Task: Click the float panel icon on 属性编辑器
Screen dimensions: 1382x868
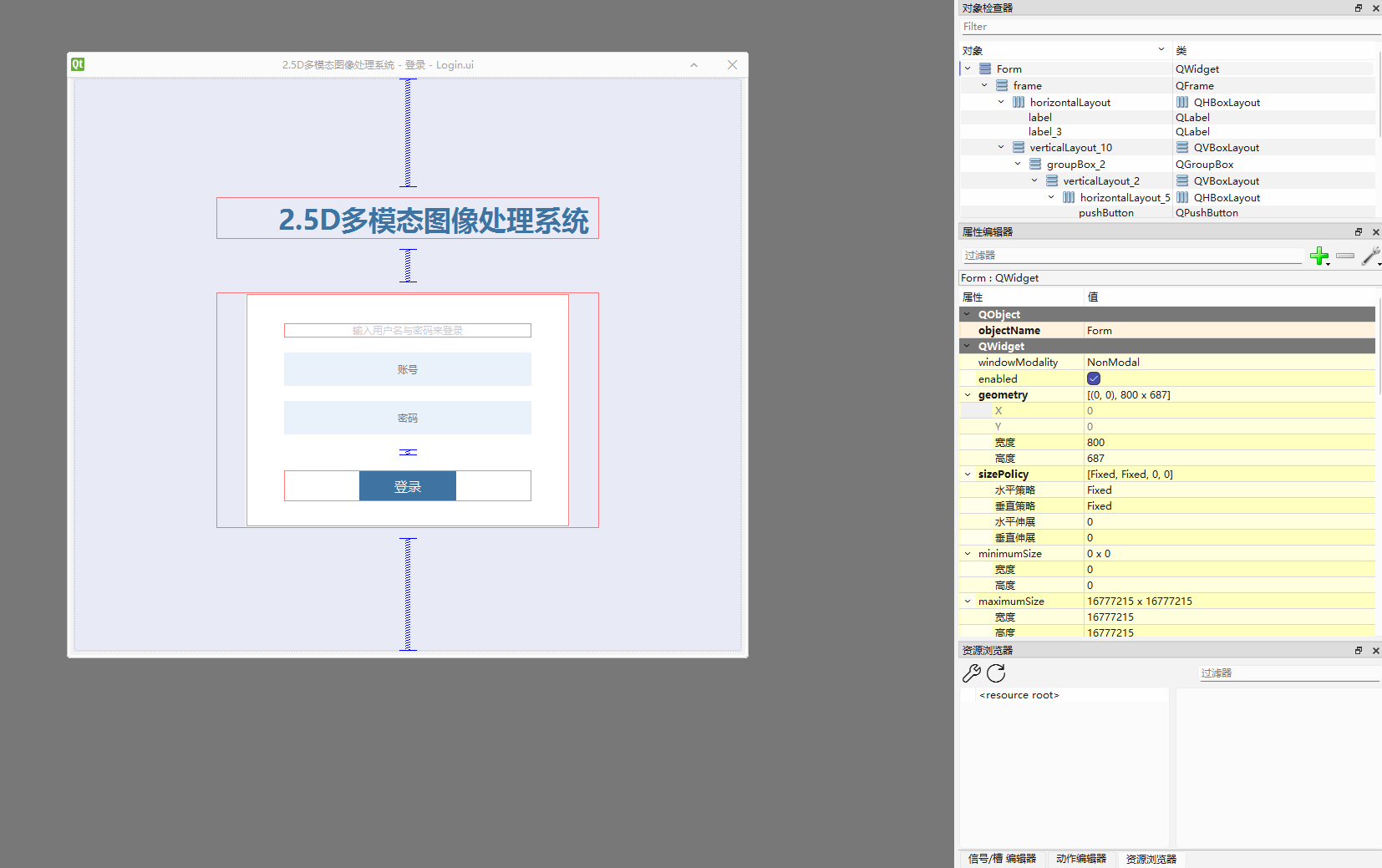Action: tap(1359, 231)
